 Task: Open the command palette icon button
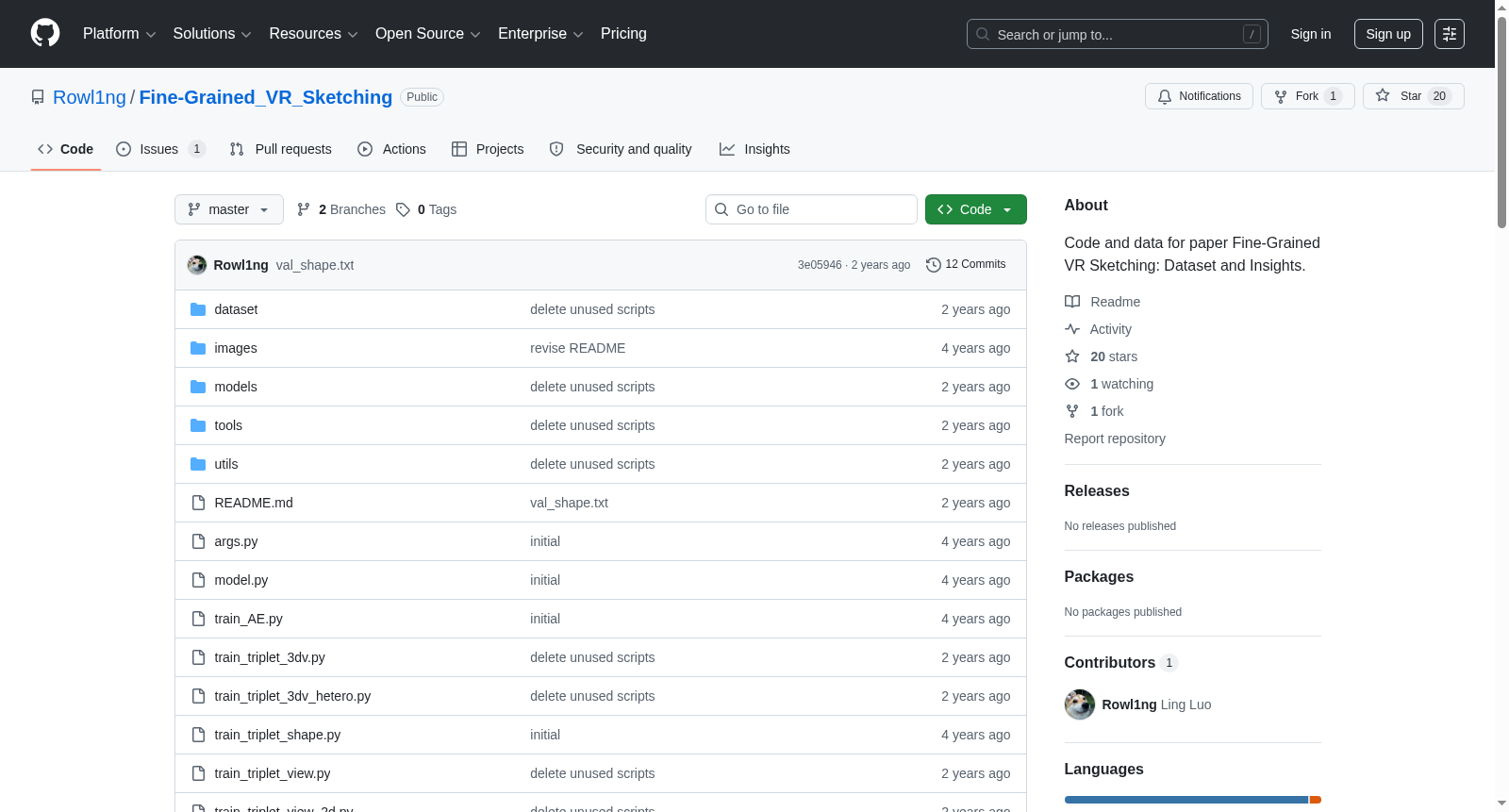point(1450,34)
